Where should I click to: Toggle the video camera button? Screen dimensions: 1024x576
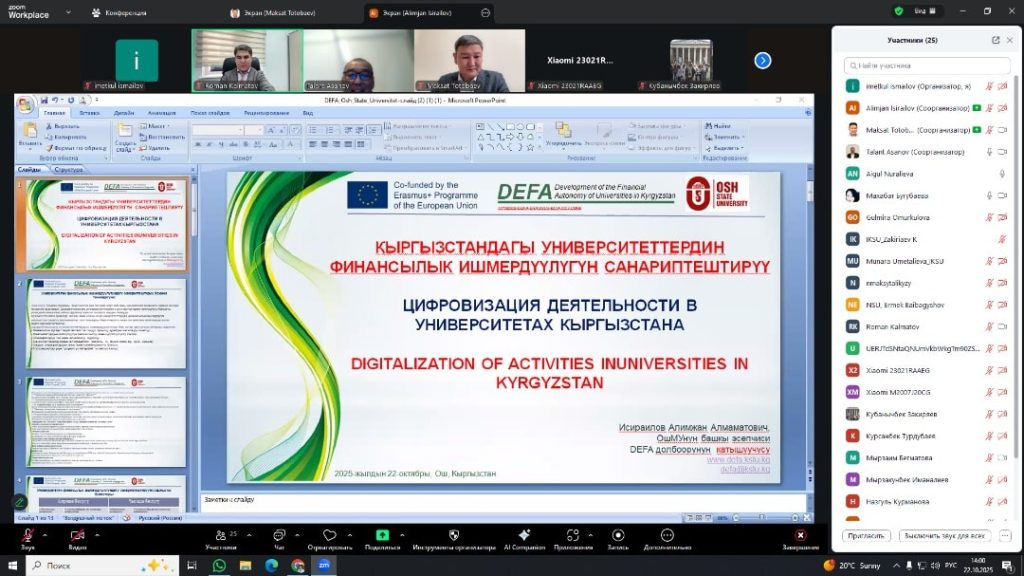pyautogui.click(x=77, y=537)
